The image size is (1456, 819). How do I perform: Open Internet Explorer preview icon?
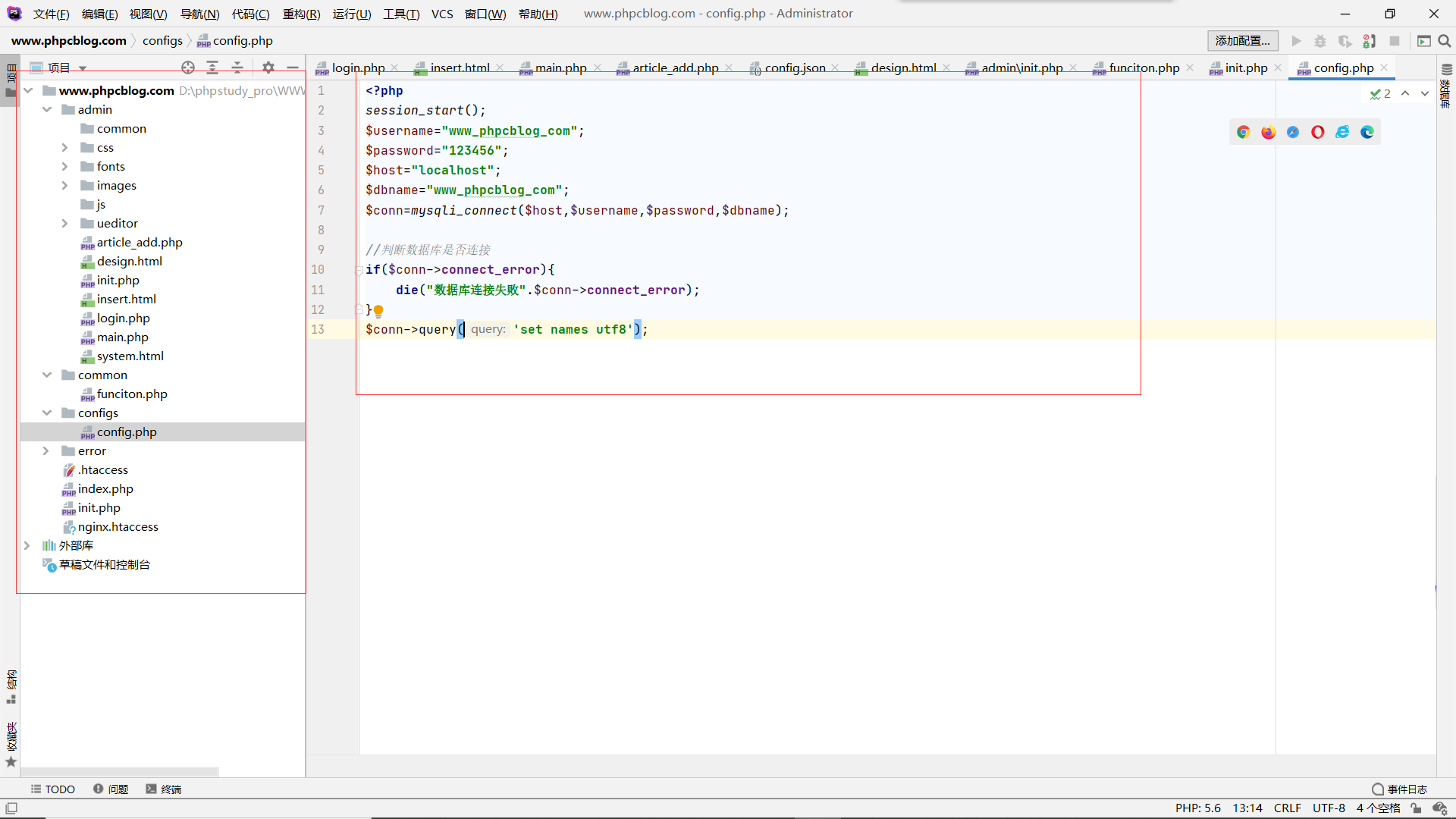coord(1343,132)
